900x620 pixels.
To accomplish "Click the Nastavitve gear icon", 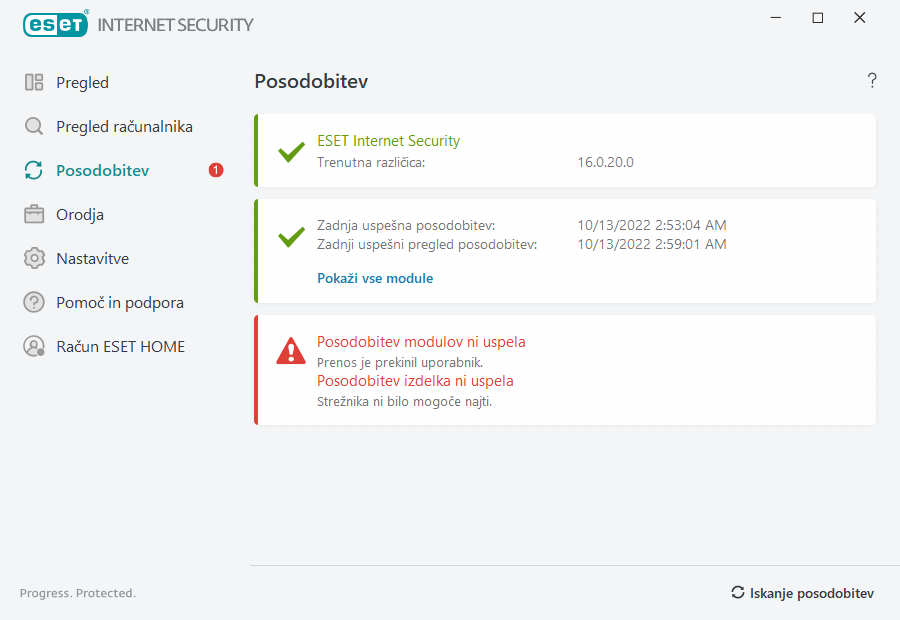I will tap(34, 259).
